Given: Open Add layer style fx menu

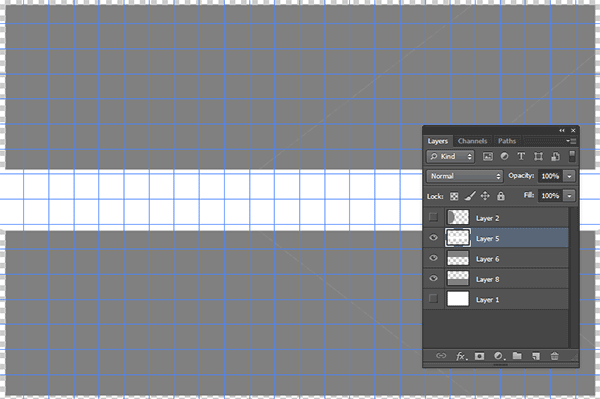Looking at the screenshot, I should tap(461, 356).
